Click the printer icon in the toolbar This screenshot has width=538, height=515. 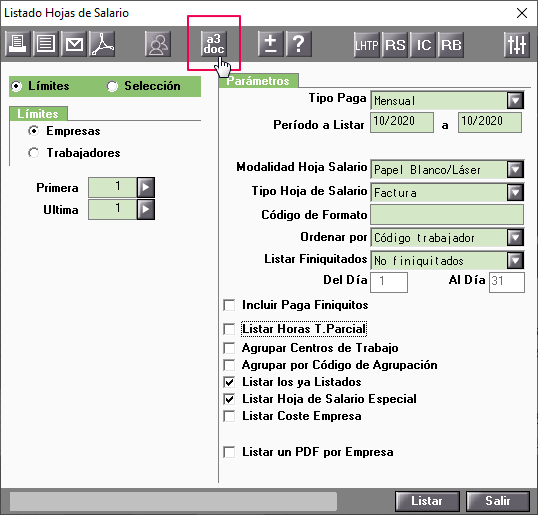click(17, 44)
